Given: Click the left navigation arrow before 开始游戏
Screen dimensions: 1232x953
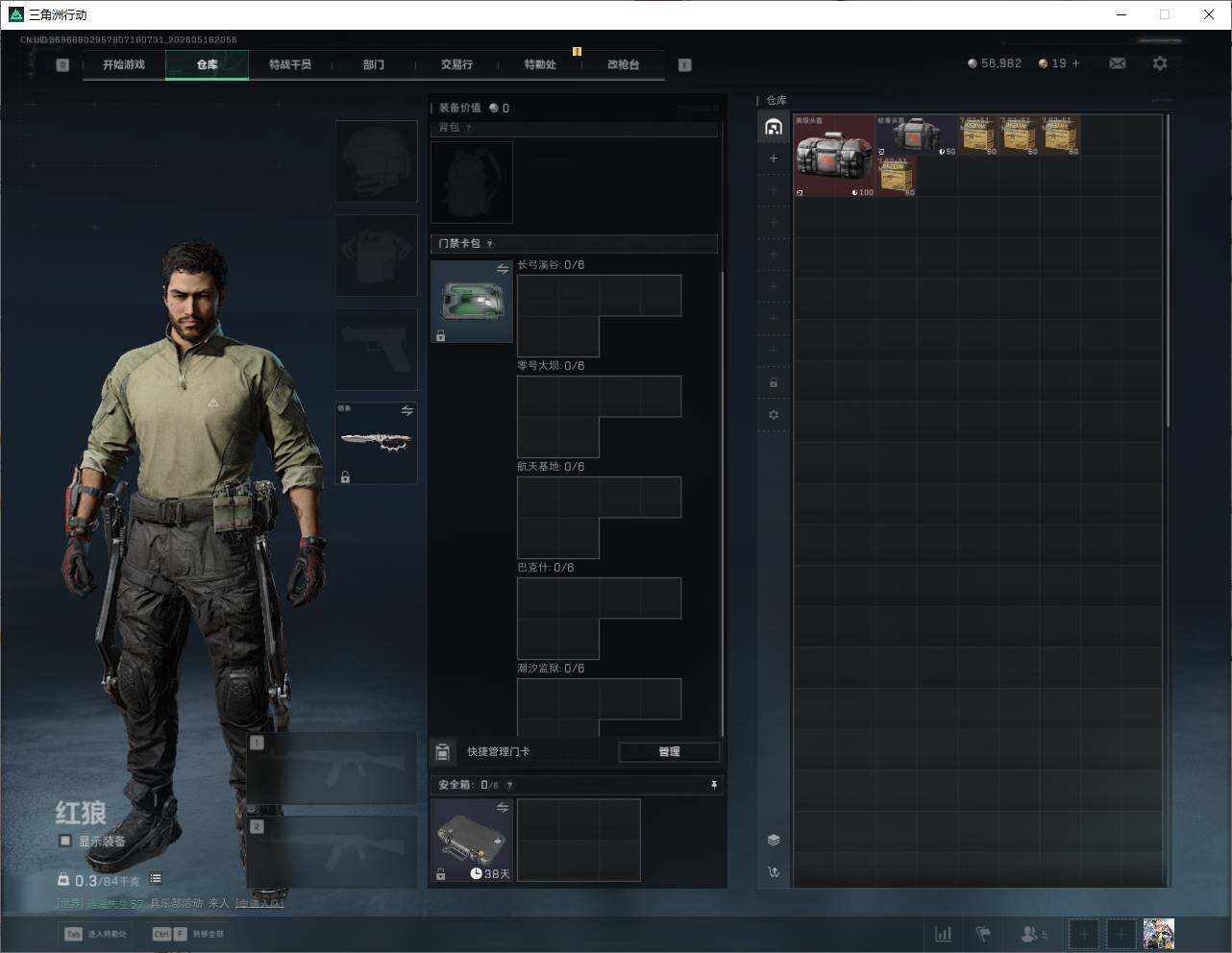Looking at the screenshot, I should (x=62, y=65).
